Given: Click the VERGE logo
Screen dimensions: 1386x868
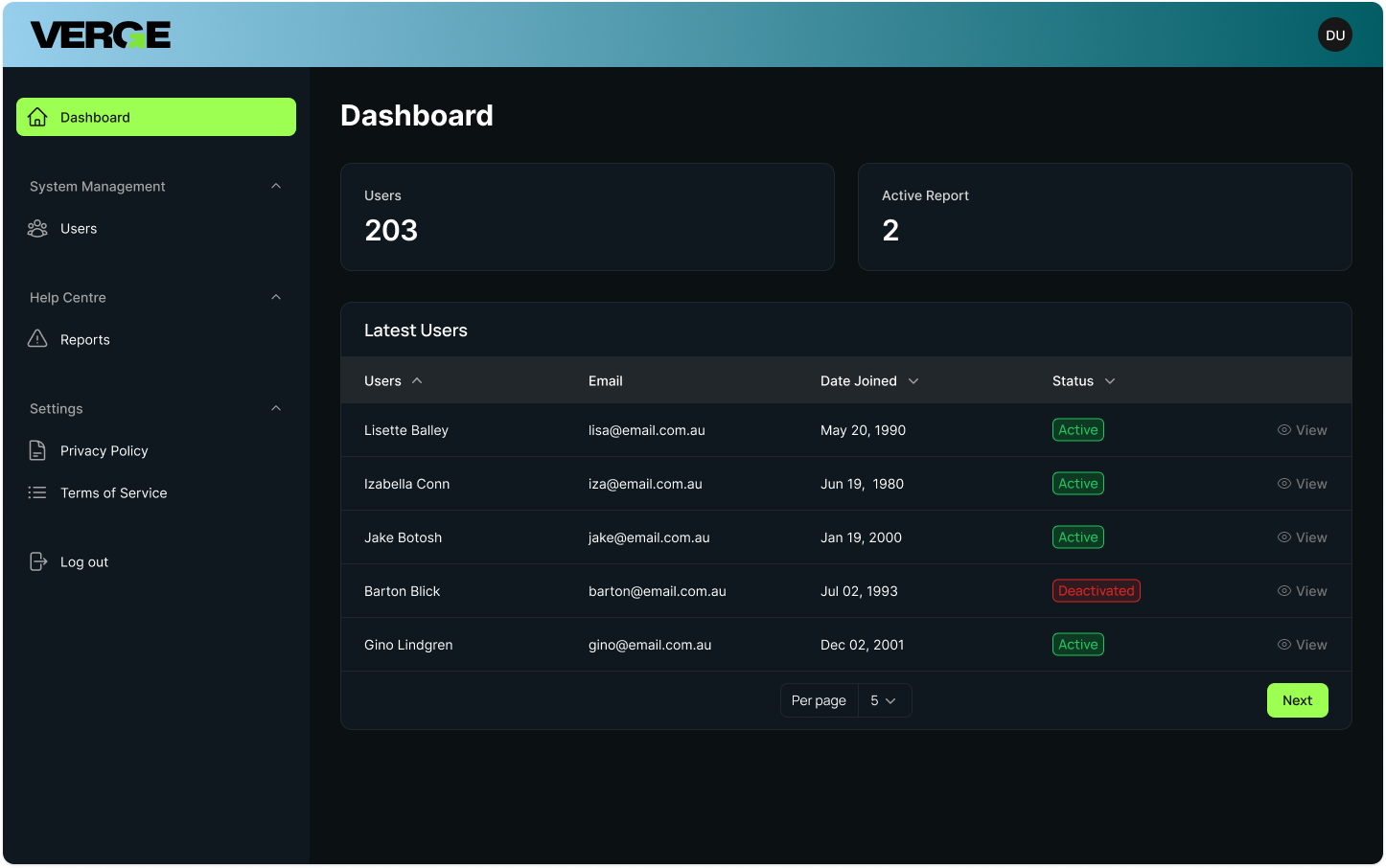Looking at the screenshot, I should pos(101,34).
